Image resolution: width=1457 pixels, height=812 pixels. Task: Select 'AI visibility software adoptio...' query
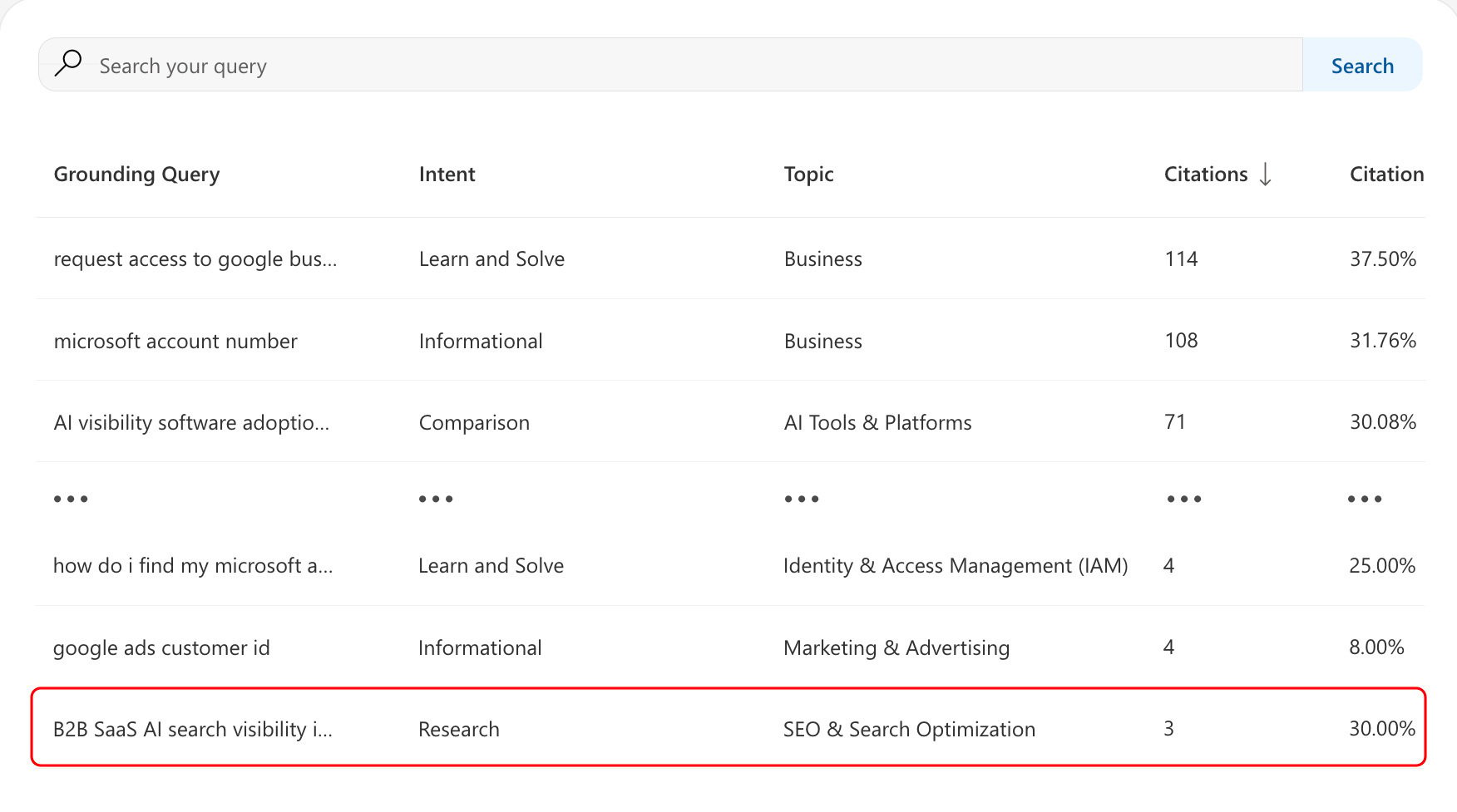point(191,422)
